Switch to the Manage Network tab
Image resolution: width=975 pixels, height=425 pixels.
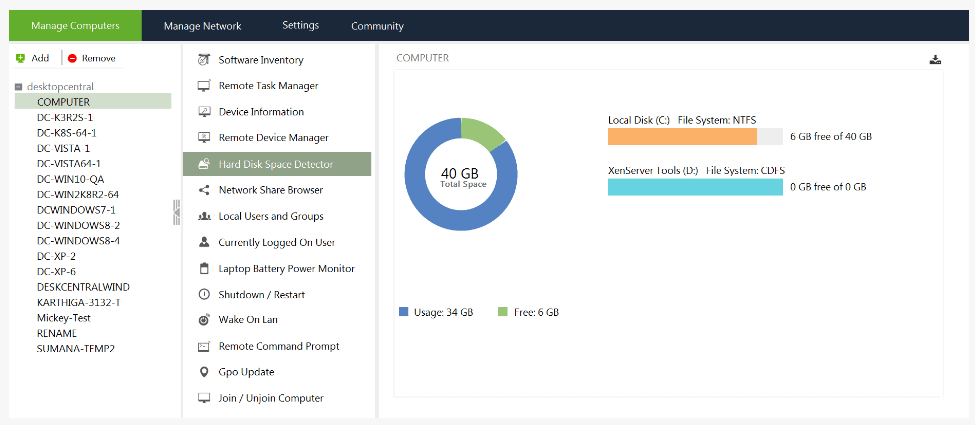point(203,26)
